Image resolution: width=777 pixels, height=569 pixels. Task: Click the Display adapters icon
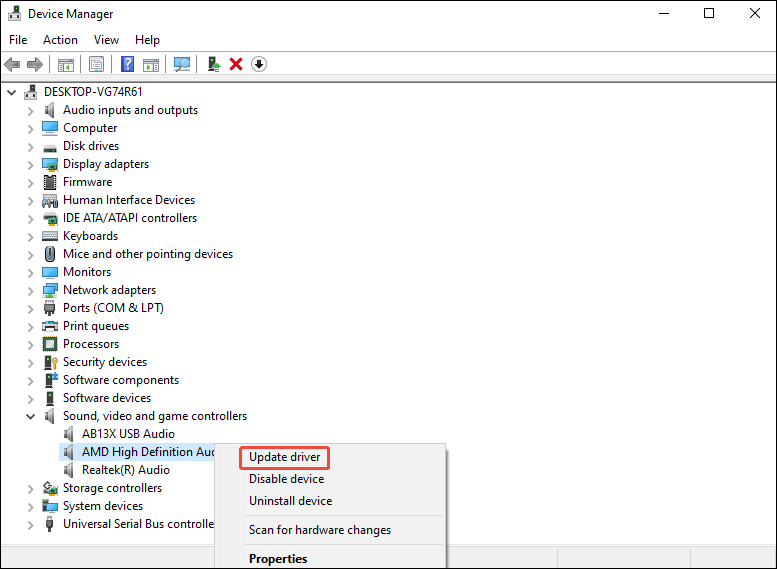tap(50, 164)
